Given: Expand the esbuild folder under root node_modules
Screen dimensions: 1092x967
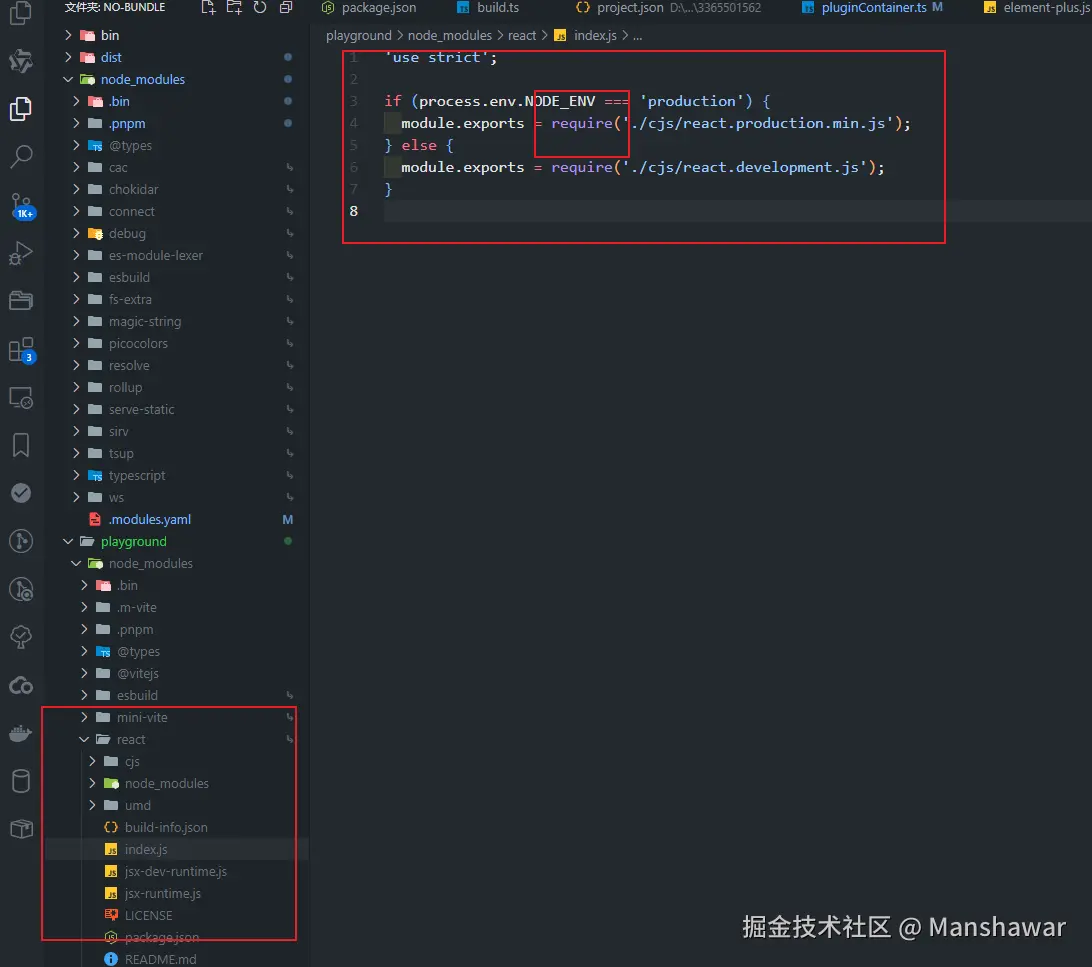Looking at the screenshot, I should (x=177, y=277).
